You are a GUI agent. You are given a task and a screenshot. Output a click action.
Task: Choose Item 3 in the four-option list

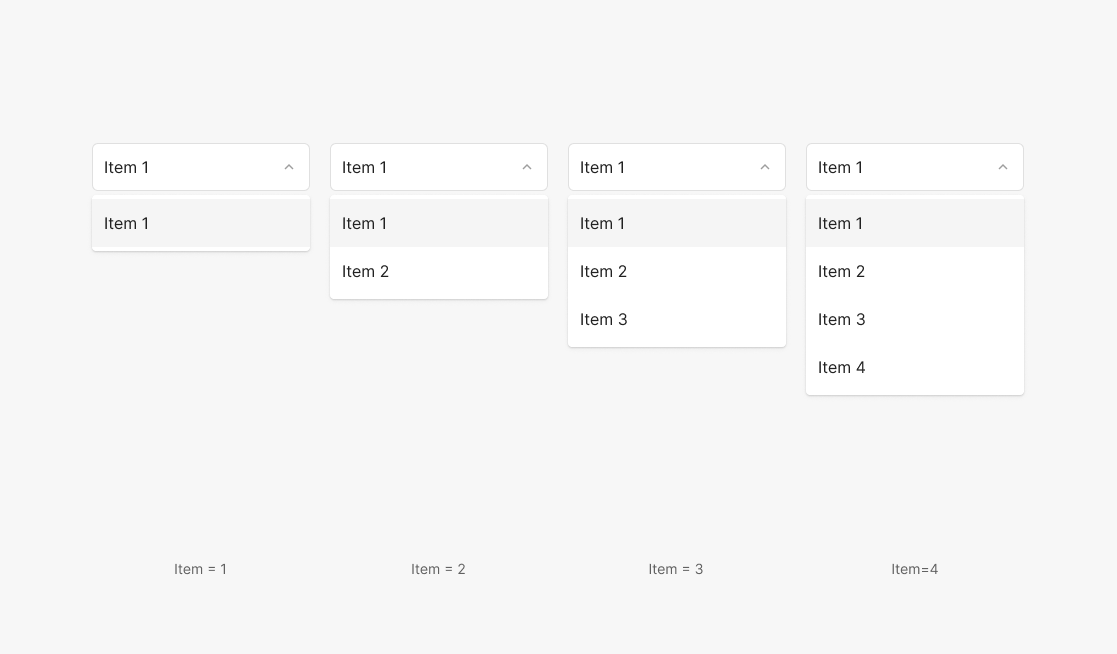(914, 319)
